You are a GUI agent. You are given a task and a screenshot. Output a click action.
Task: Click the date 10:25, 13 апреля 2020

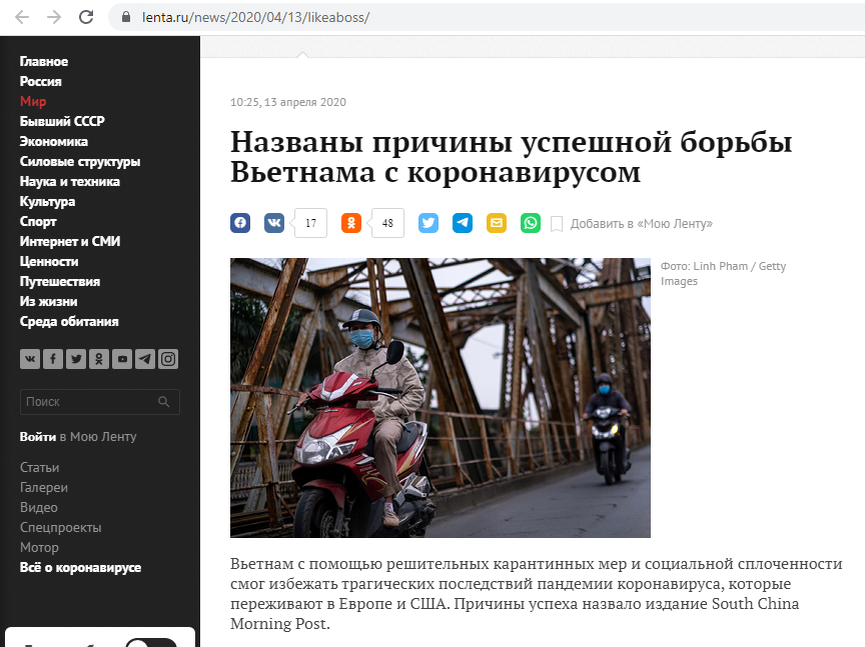288,102
